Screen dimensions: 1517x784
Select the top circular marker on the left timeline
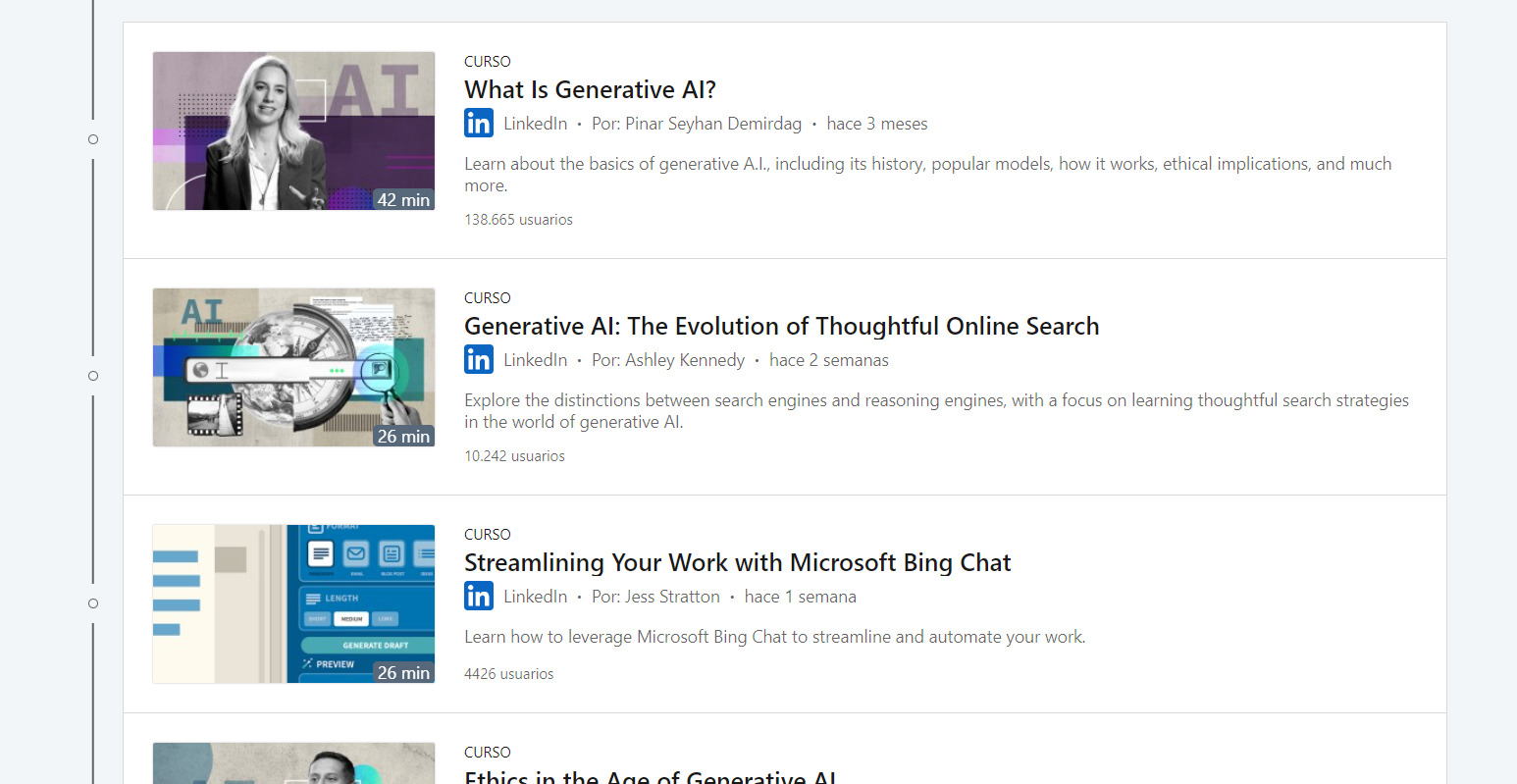(93, 139)
